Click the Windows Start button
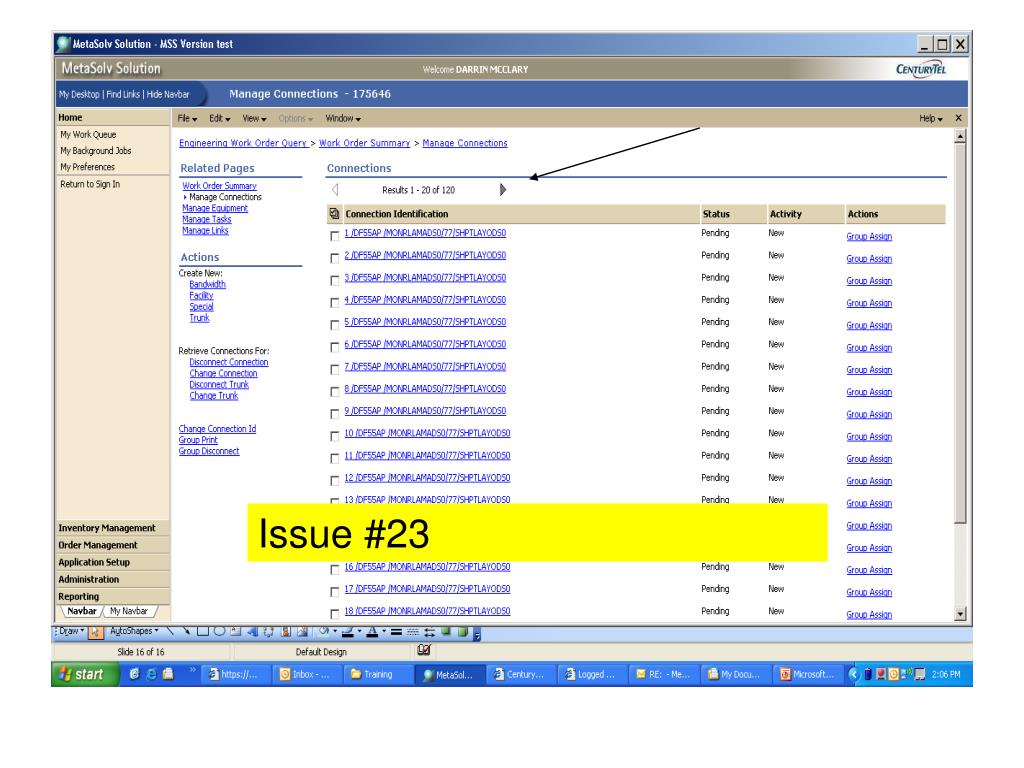Viewport: 1024px width, 768px height. tap(85, 674)
